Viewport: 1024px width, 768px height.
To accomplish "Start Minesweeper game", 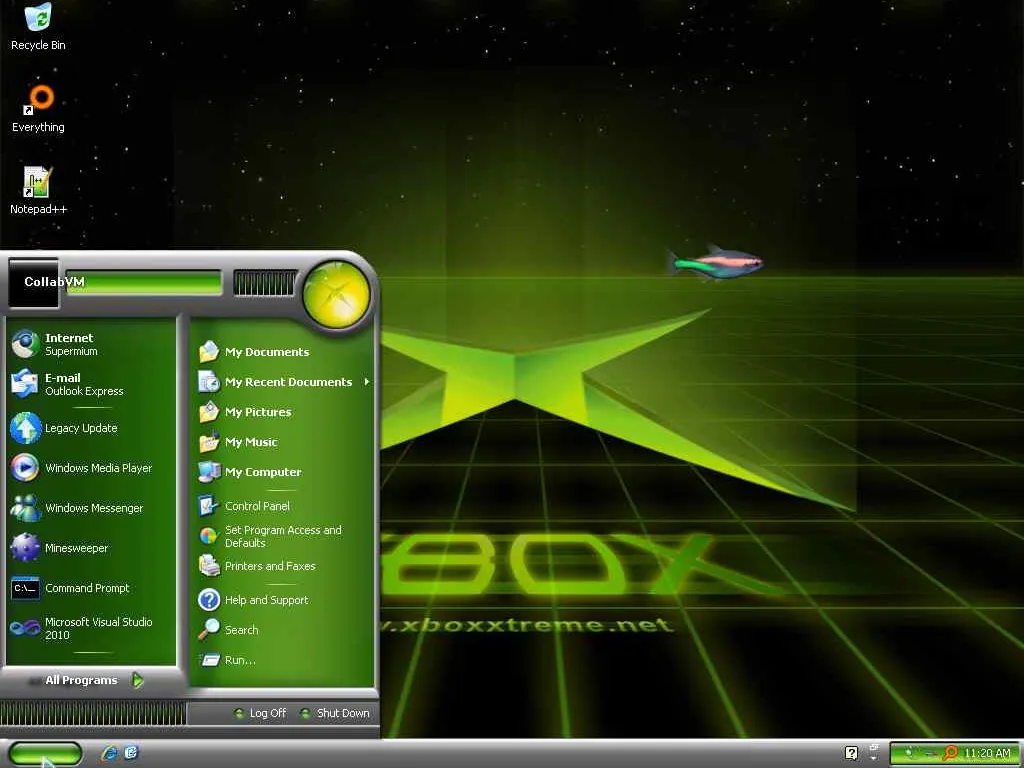I will (x=91, y=548).
